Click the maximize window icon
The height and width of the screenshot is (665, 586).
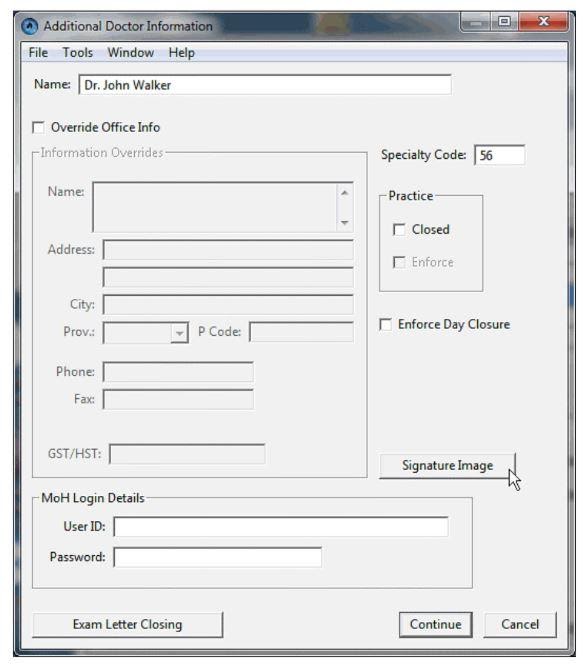tap(504, 22)
